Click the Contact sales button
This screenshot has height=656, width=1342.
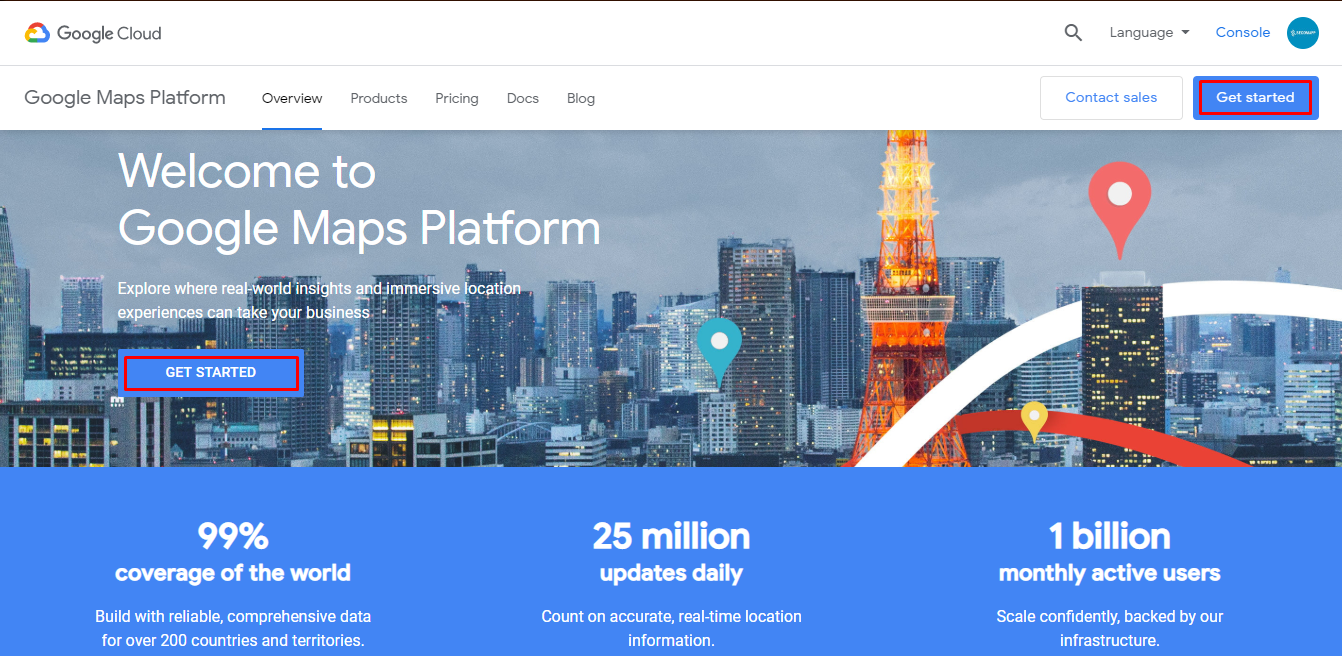[x=1111, y=98]
